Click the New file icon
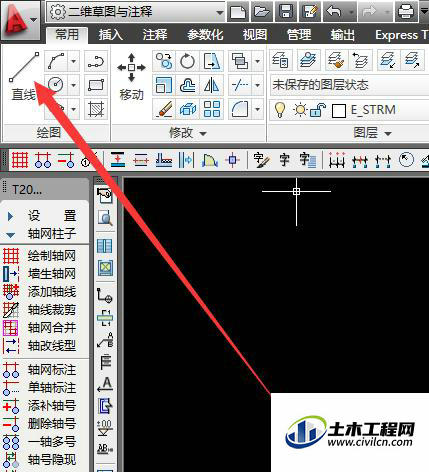 point(238,12)
